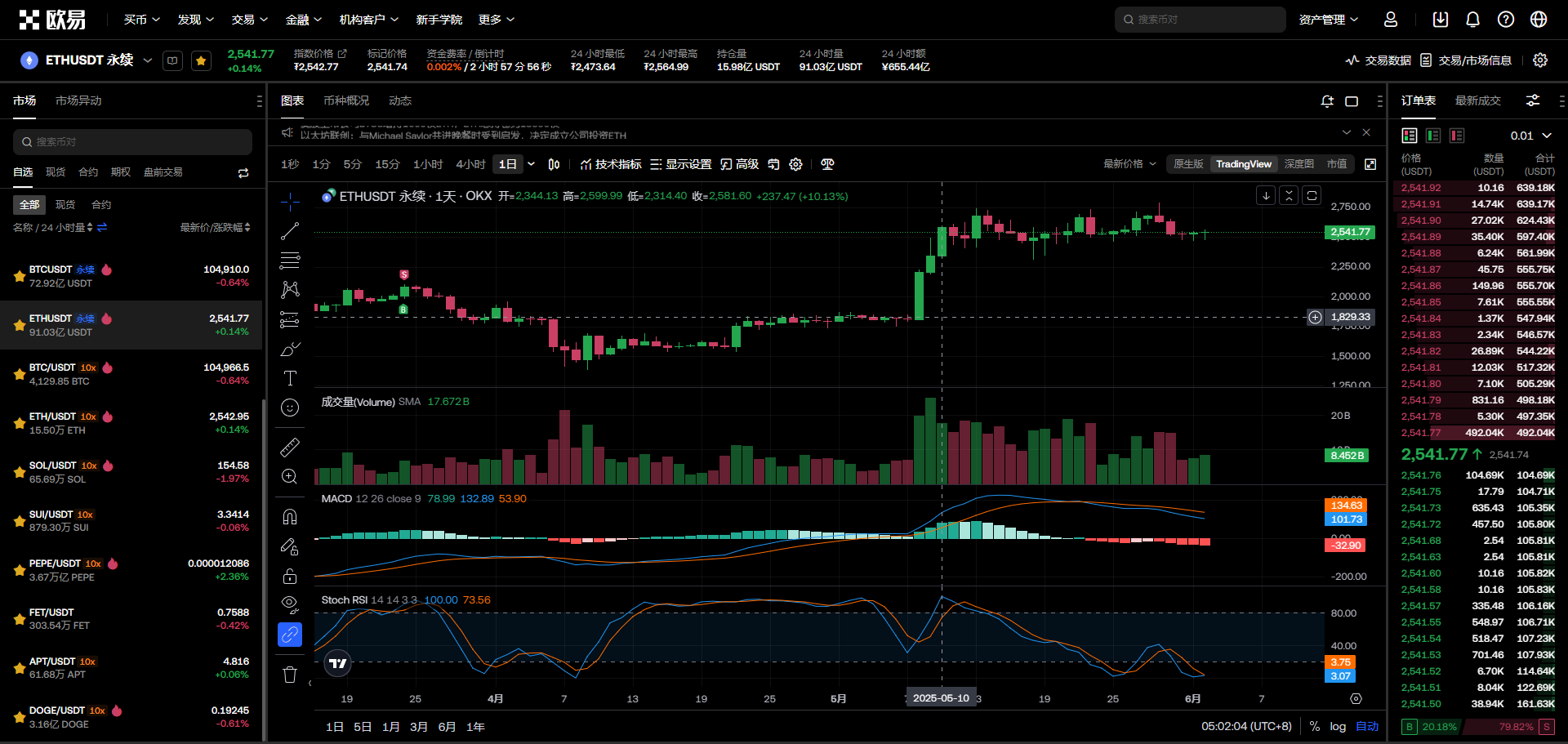Expand the ETHUSDT pair selector dropdown
Screen dimensions: 1568x744
pos(148,60)
